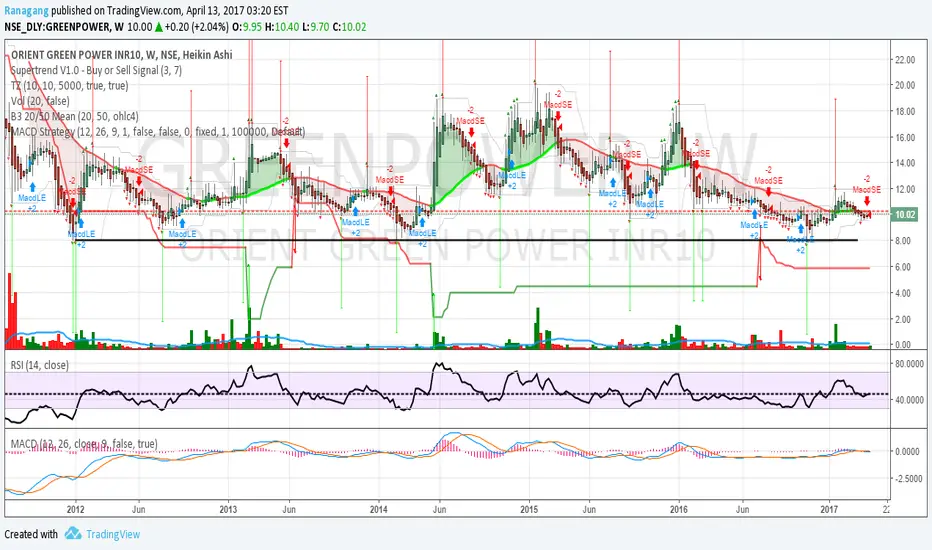Click the 40.0000 RSI scale label
Screen dimensions: 932x550
(x=909, y=400)
